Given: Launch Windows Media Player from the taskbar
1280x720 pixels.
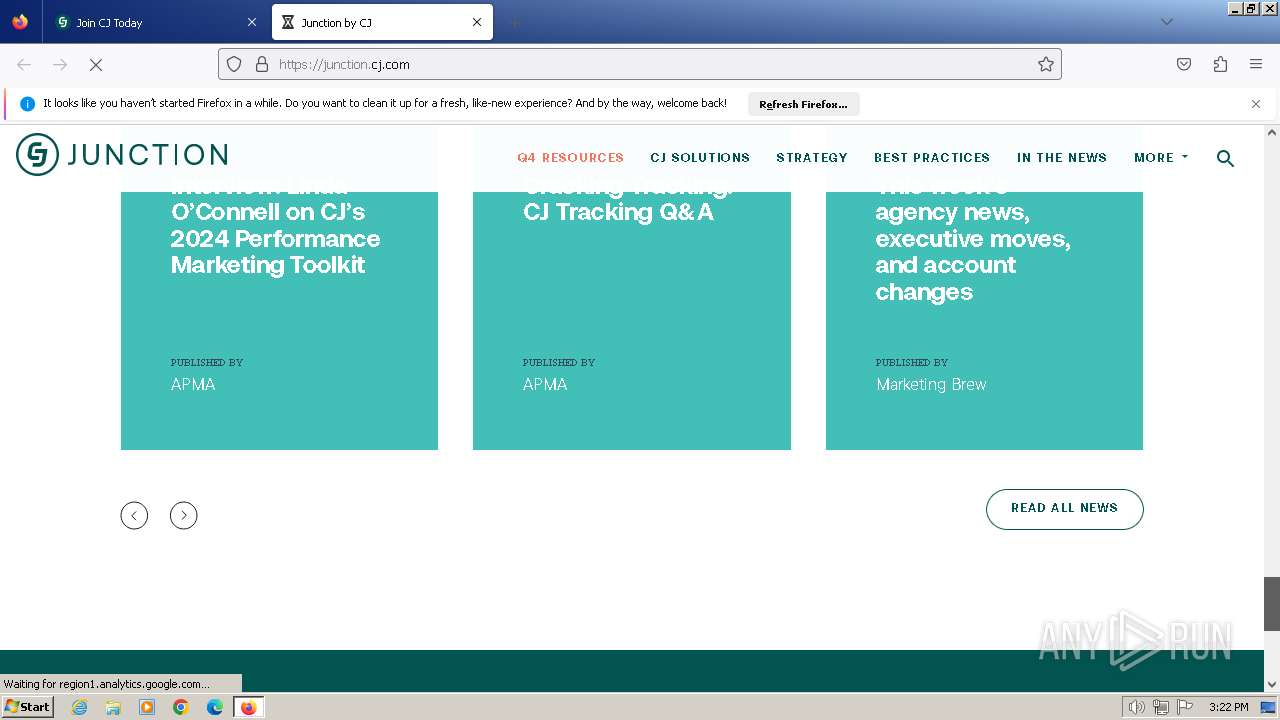Looking at the screenshot, I should tap(147, 707).
